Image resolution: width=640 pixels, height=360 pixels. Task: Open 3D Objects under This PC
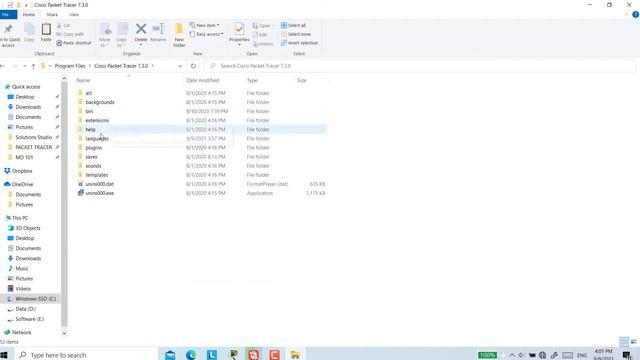28,228
